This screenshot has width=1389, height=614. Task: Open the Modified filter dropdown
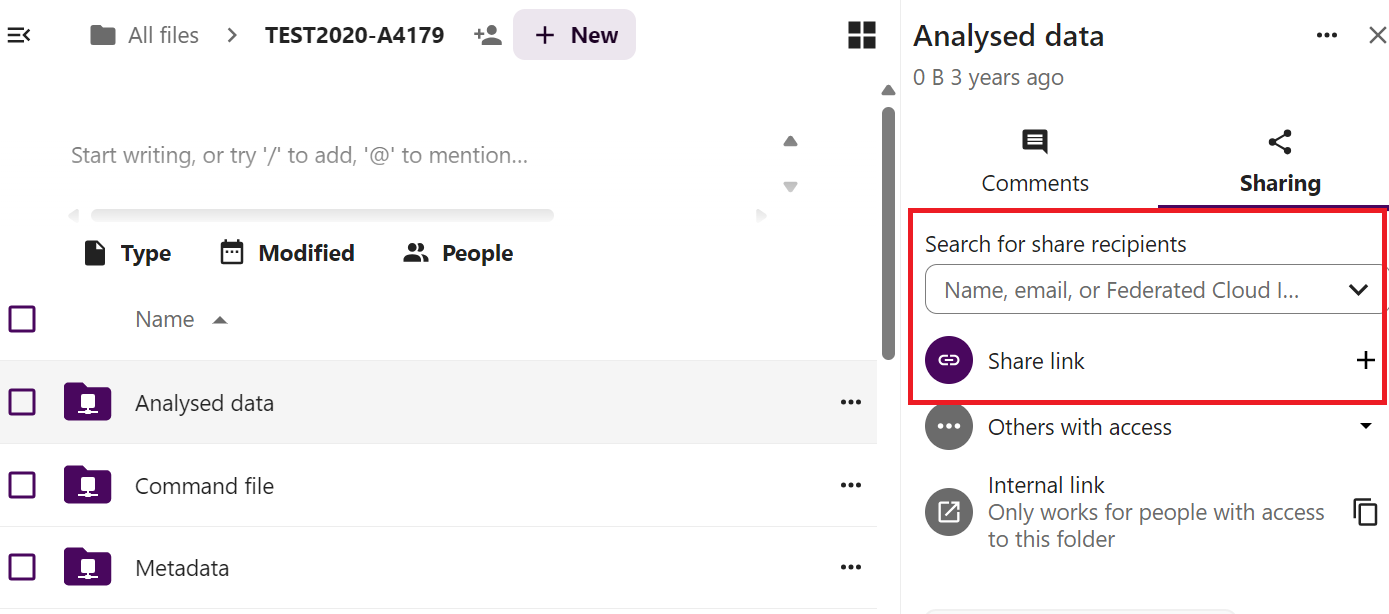[x=287, y=252]
